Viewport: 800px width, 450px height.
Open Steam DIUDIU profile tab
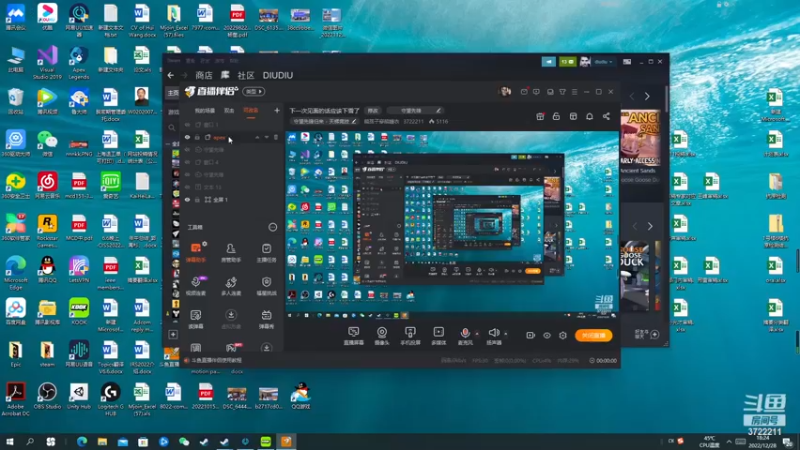tap(278, 75)
